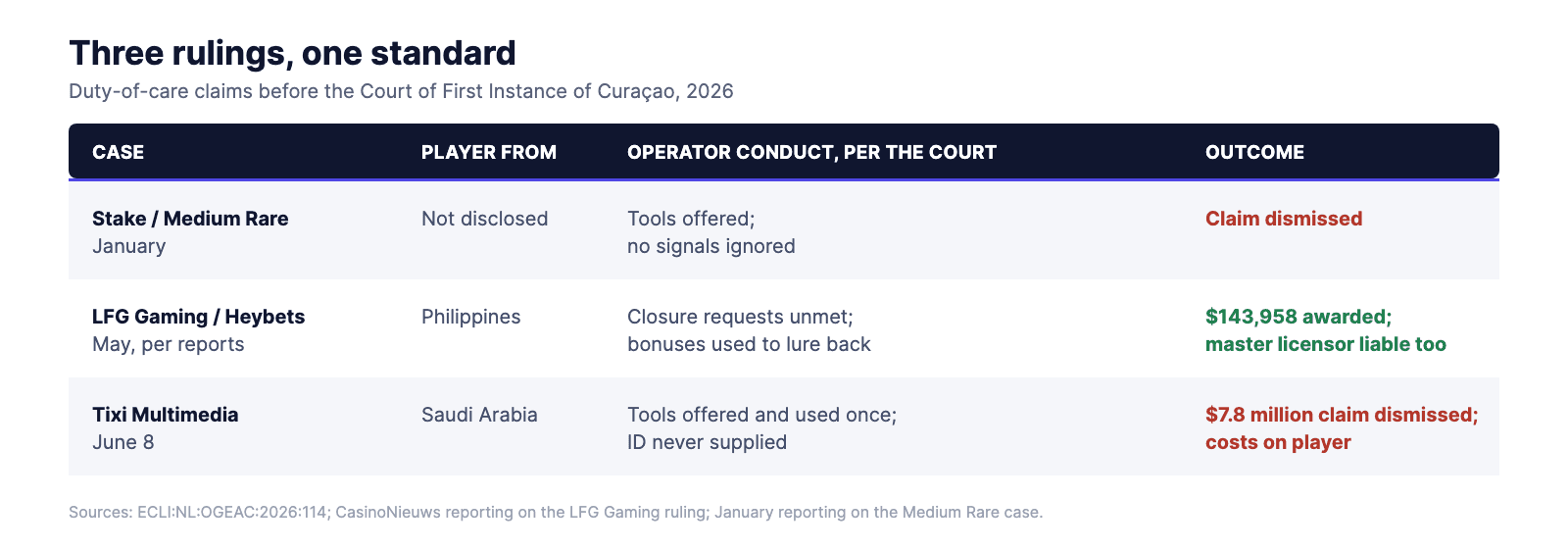Select the master licensor liable too text

click(1326, 344)
